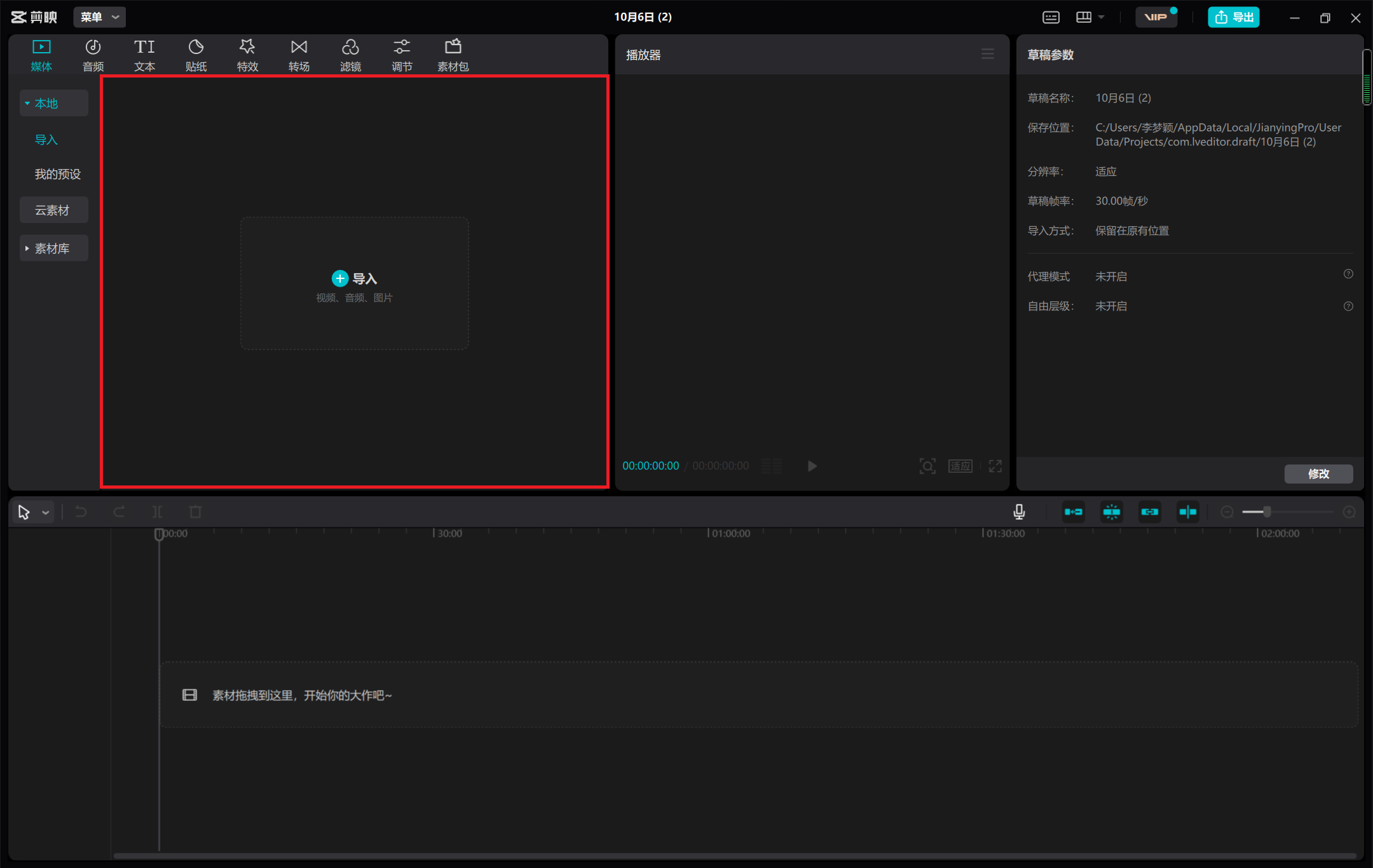Expand the 素材库 material library

[x=54, y=248]
